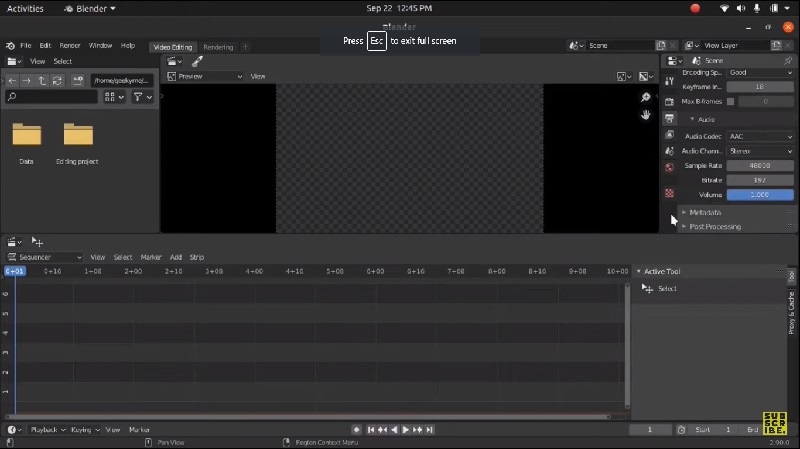Open the Output properties tab
The image size is (800, 449).
pos(669,118)
